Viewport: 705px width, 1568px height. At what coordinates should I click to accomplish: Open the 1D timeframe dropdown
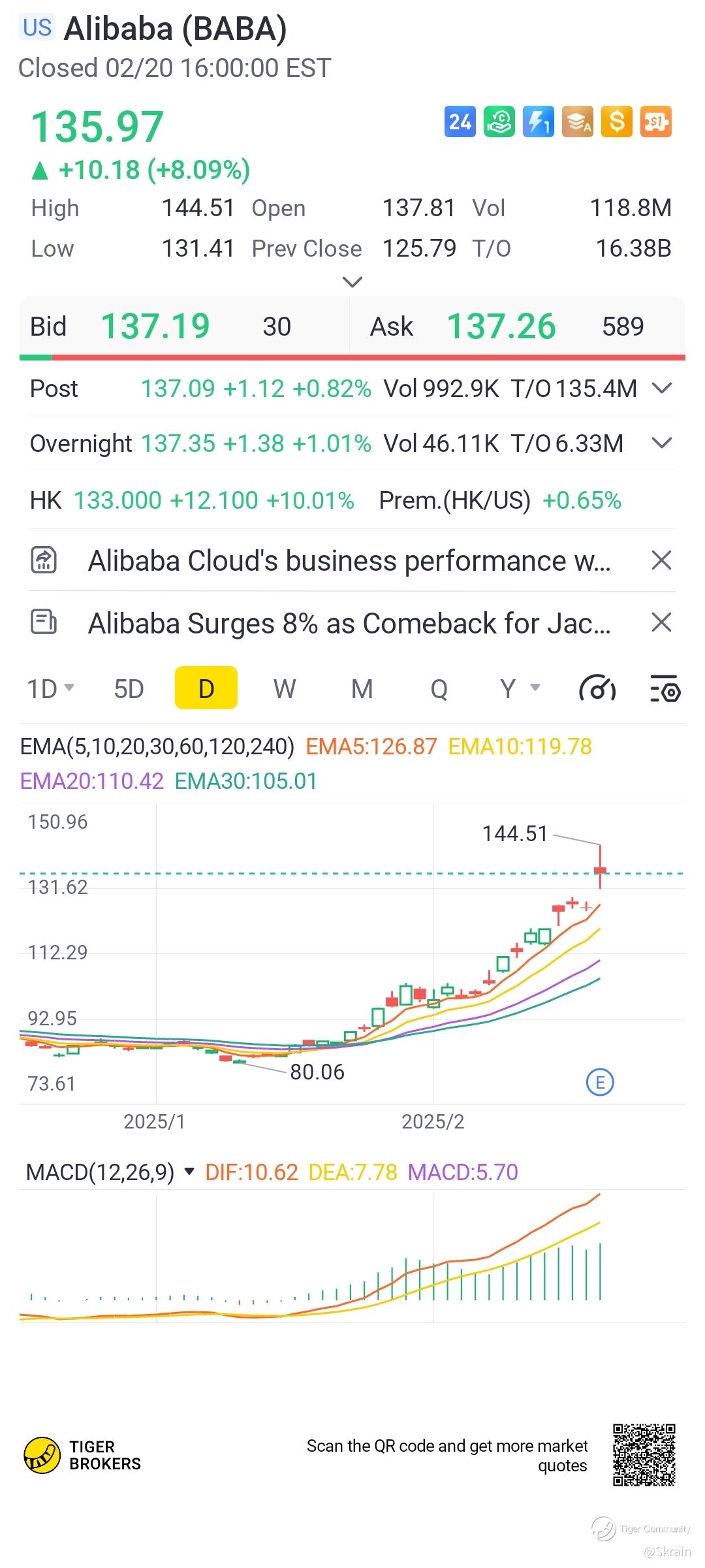click(x=50, y=689)
